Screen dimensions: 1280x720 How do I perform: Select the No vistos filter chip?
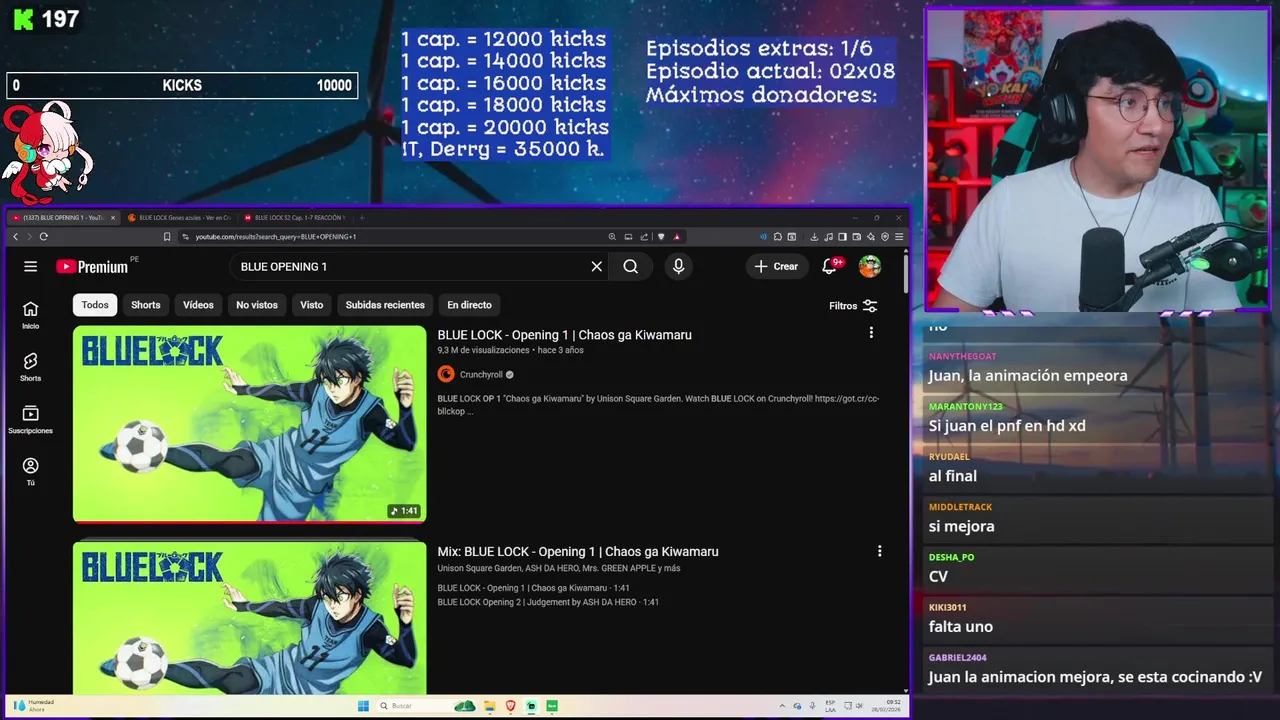tap(257, 305)
